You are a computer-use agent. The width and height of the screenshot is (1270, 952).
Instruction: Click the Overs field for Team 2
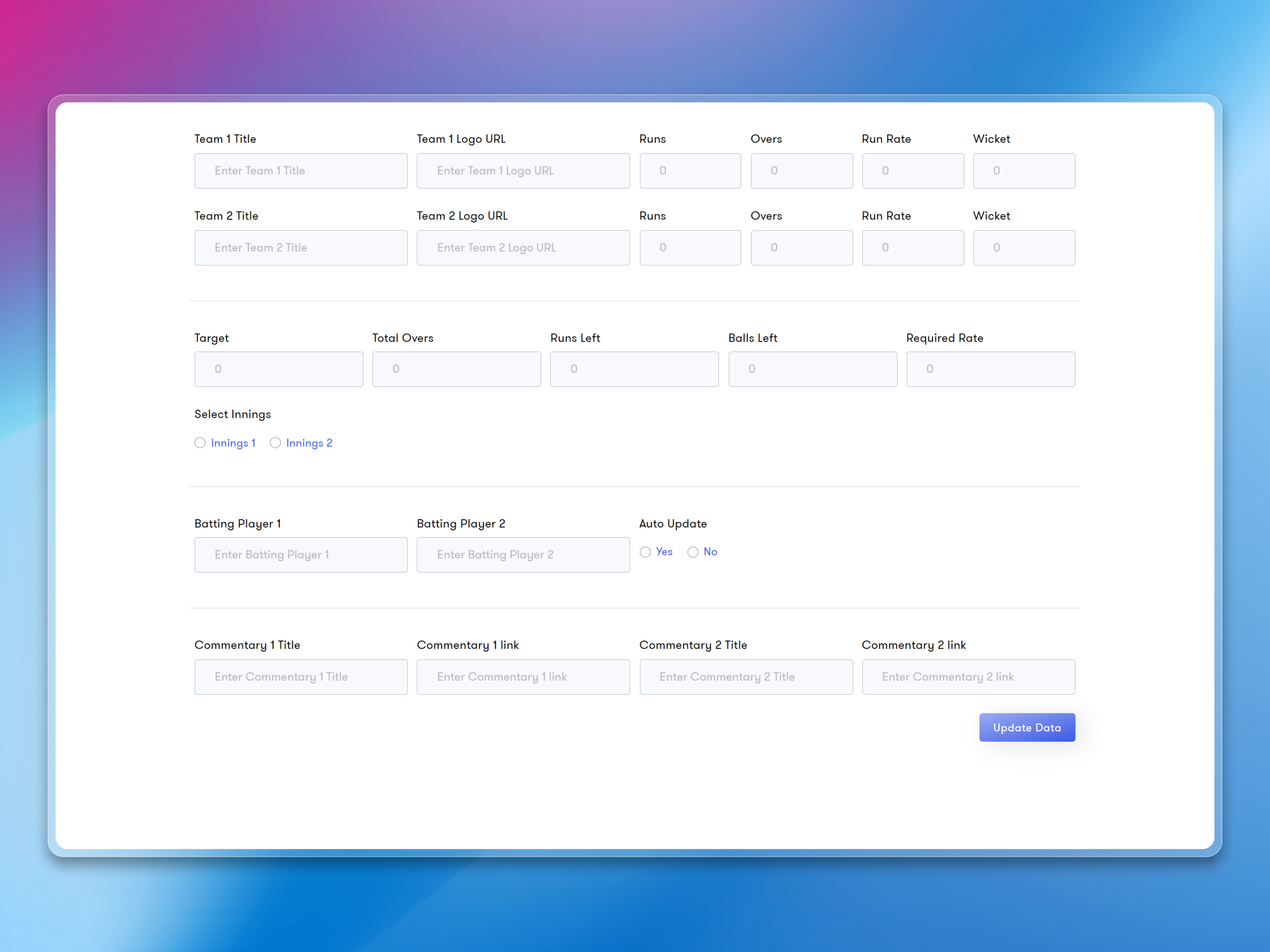click(x=801, y=248)
